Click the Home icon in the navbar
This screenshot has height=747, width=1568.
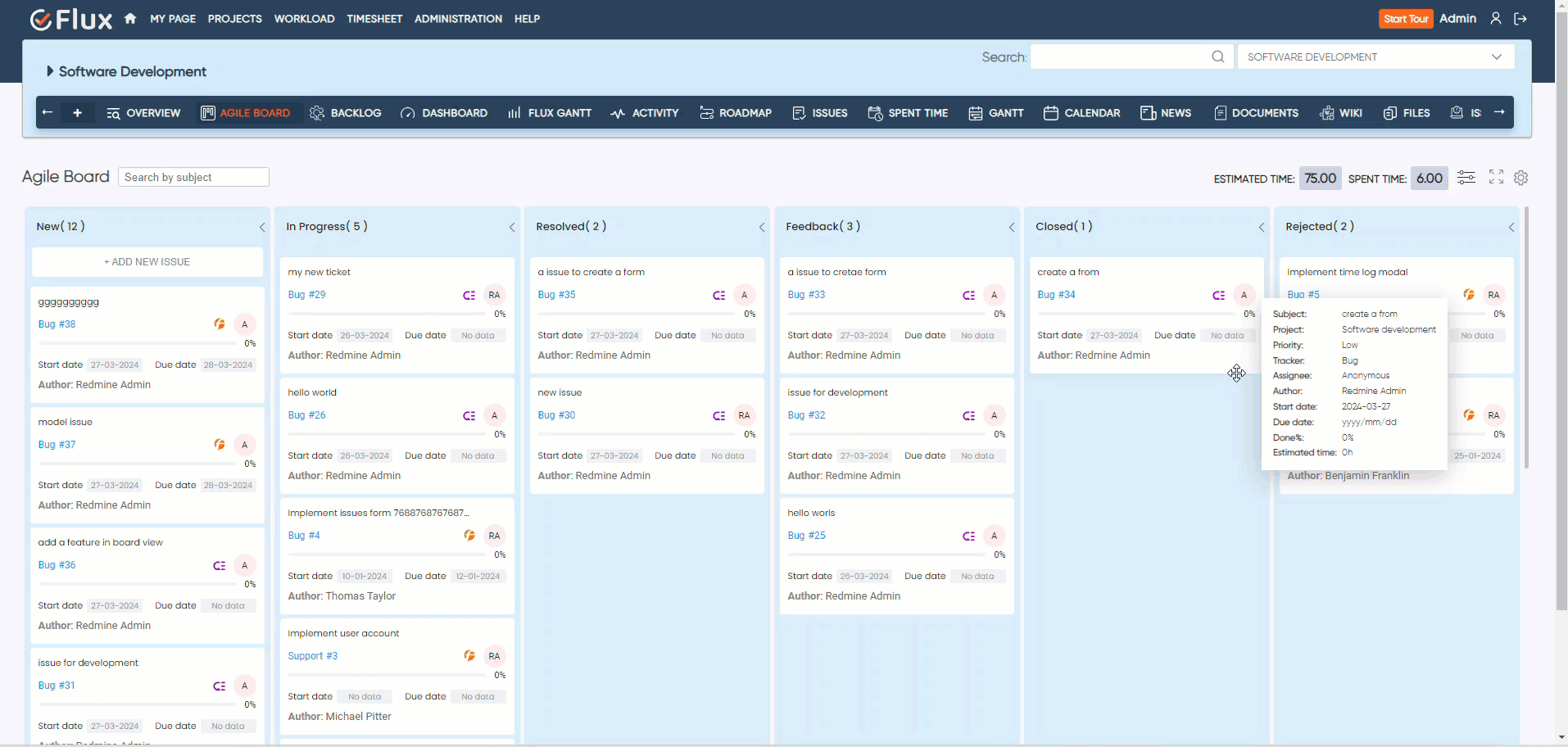click(130, 18)
